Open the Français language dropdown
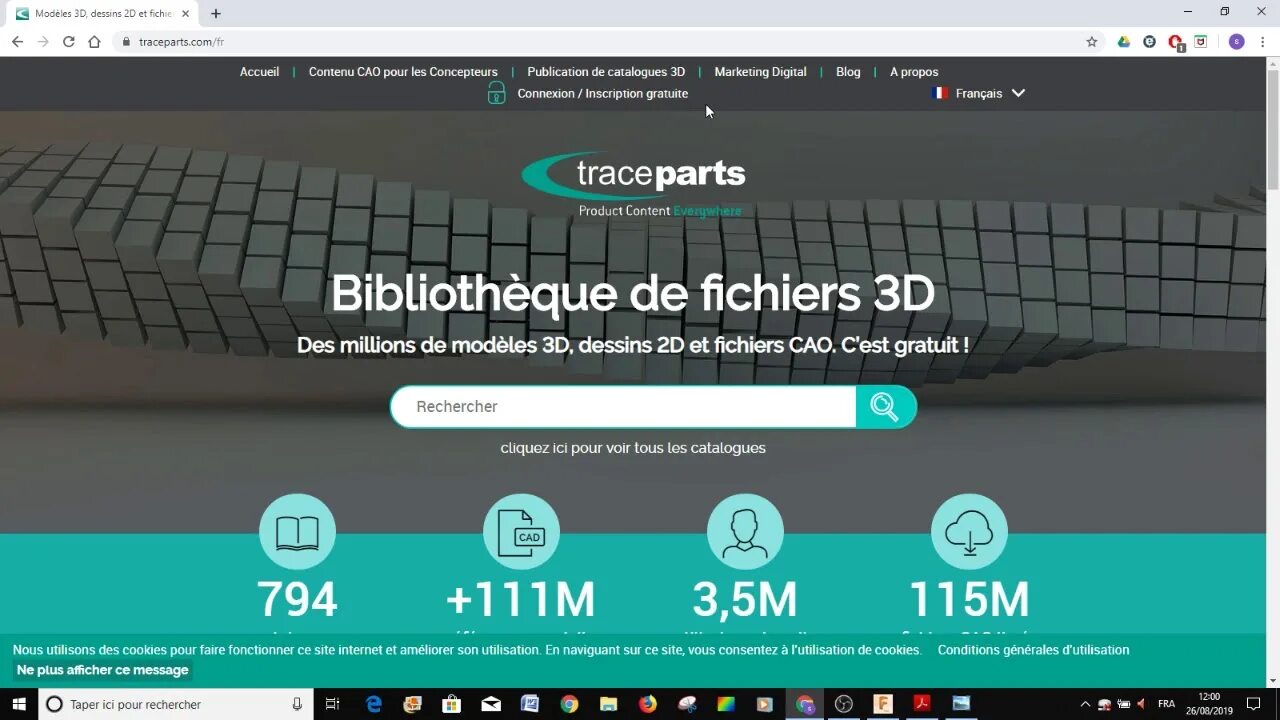 [978, 93]
